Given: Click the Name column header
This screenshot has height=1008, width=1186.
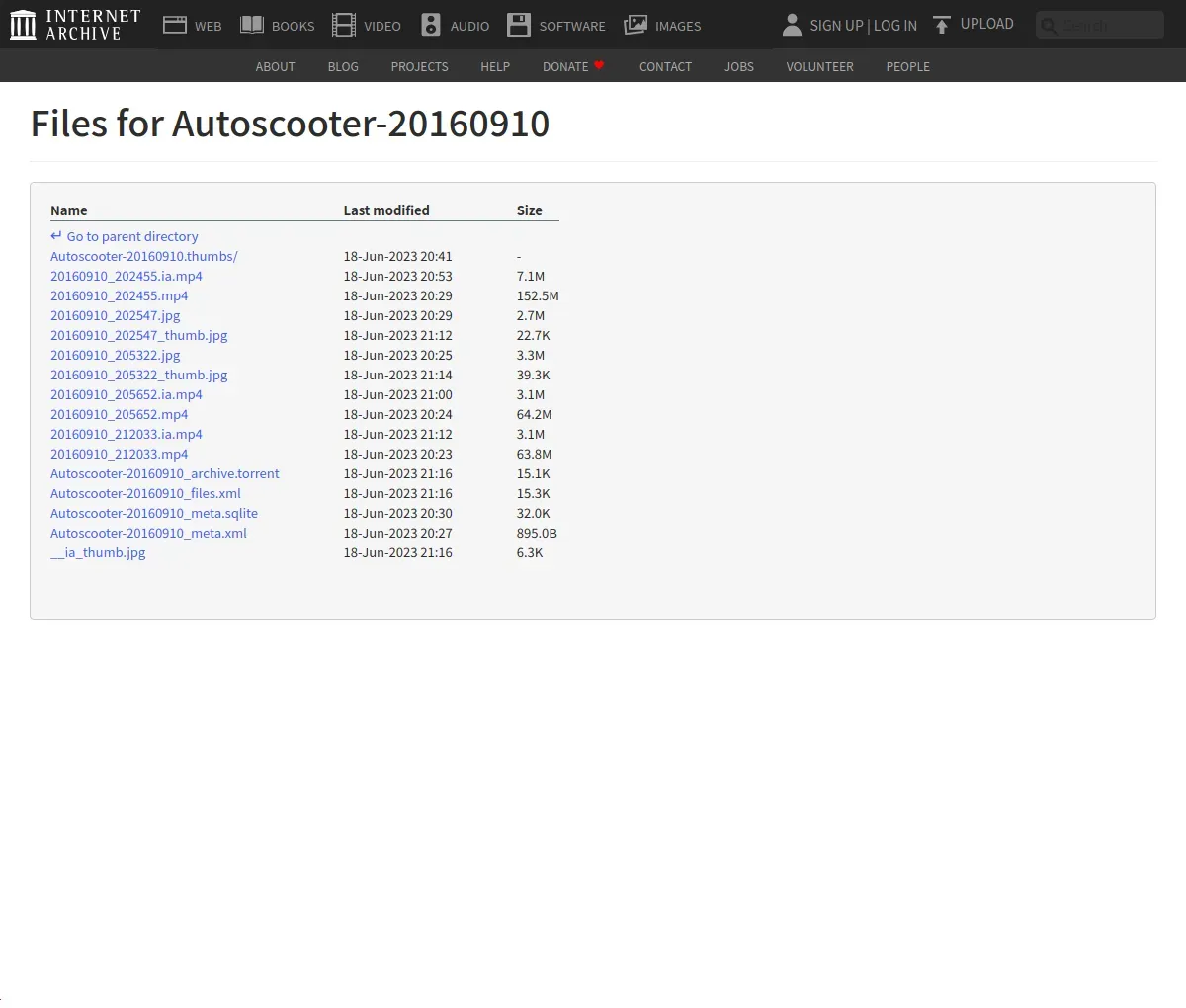Looking at the screenshot, I should click(69, 210).
